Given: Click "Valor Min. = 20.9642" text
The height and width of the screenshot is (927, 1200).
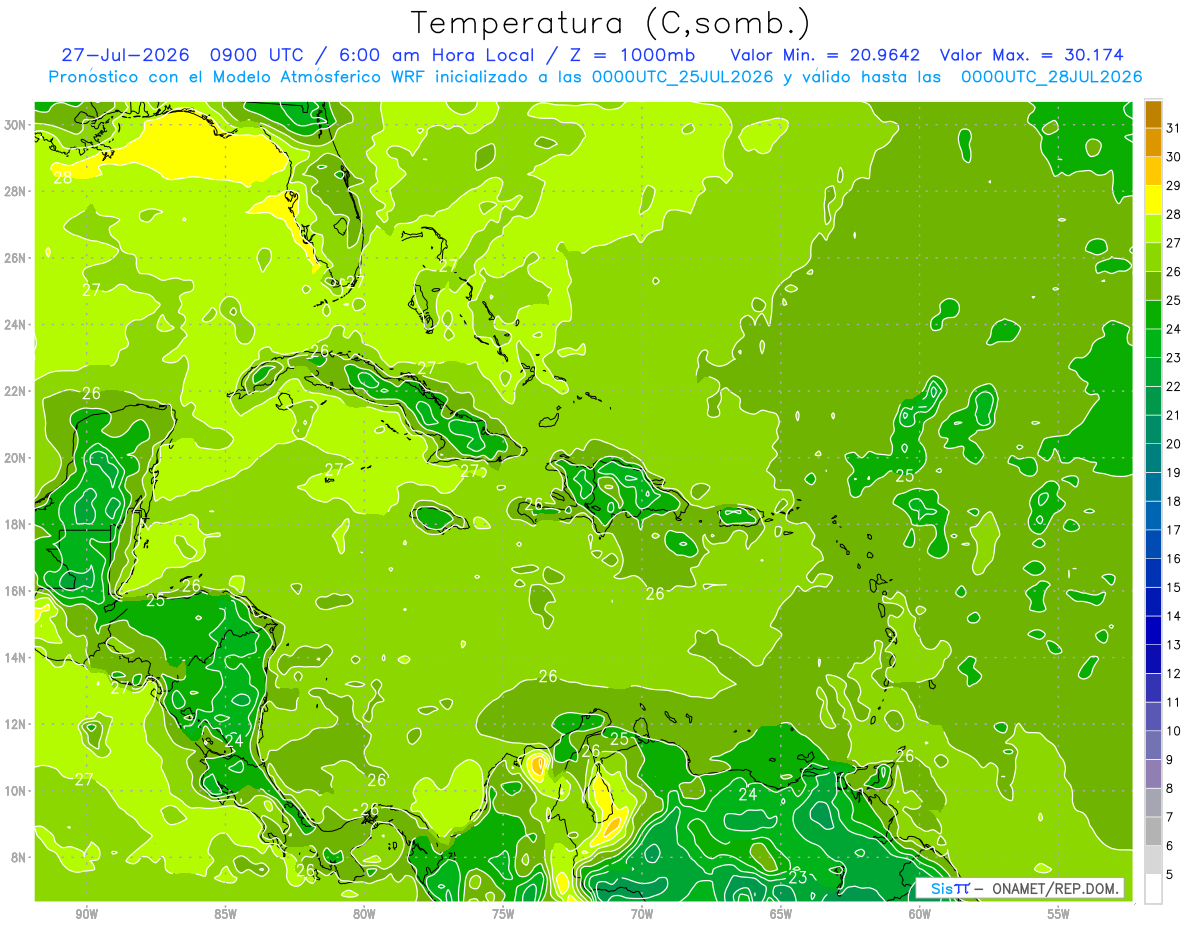Looking at the screenshot, I should pos(825,54).
